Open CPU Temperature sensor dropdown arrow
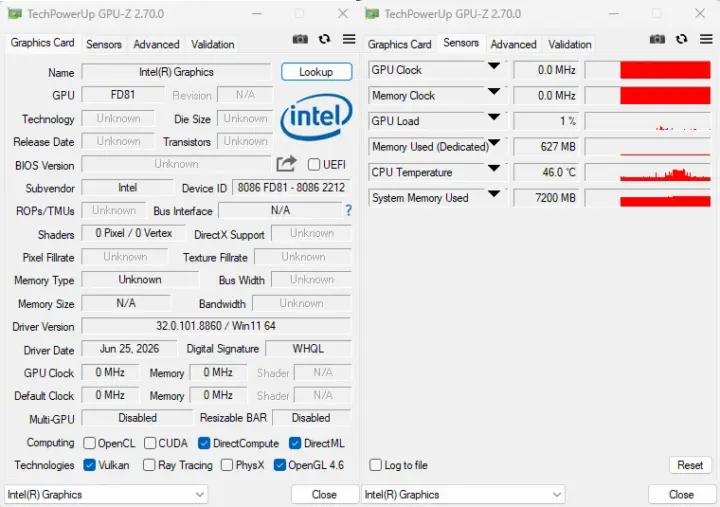720x507 pixels. (x=494, y=169)
